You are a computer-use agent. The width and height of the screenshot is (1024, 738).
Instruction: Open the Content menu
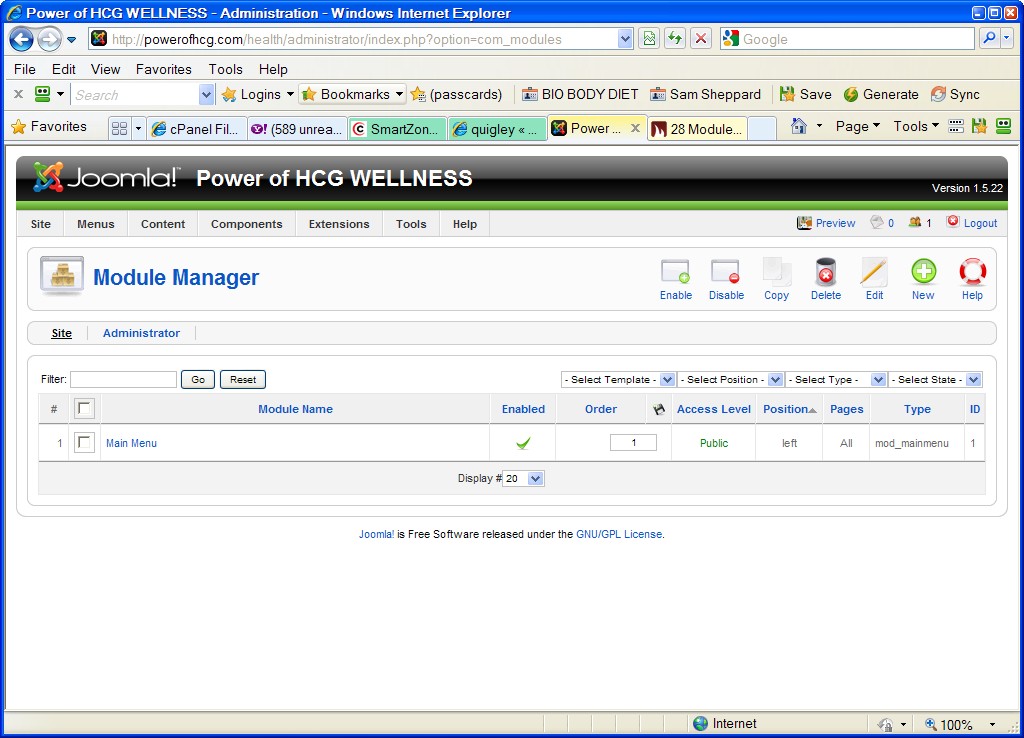point(163,224)
